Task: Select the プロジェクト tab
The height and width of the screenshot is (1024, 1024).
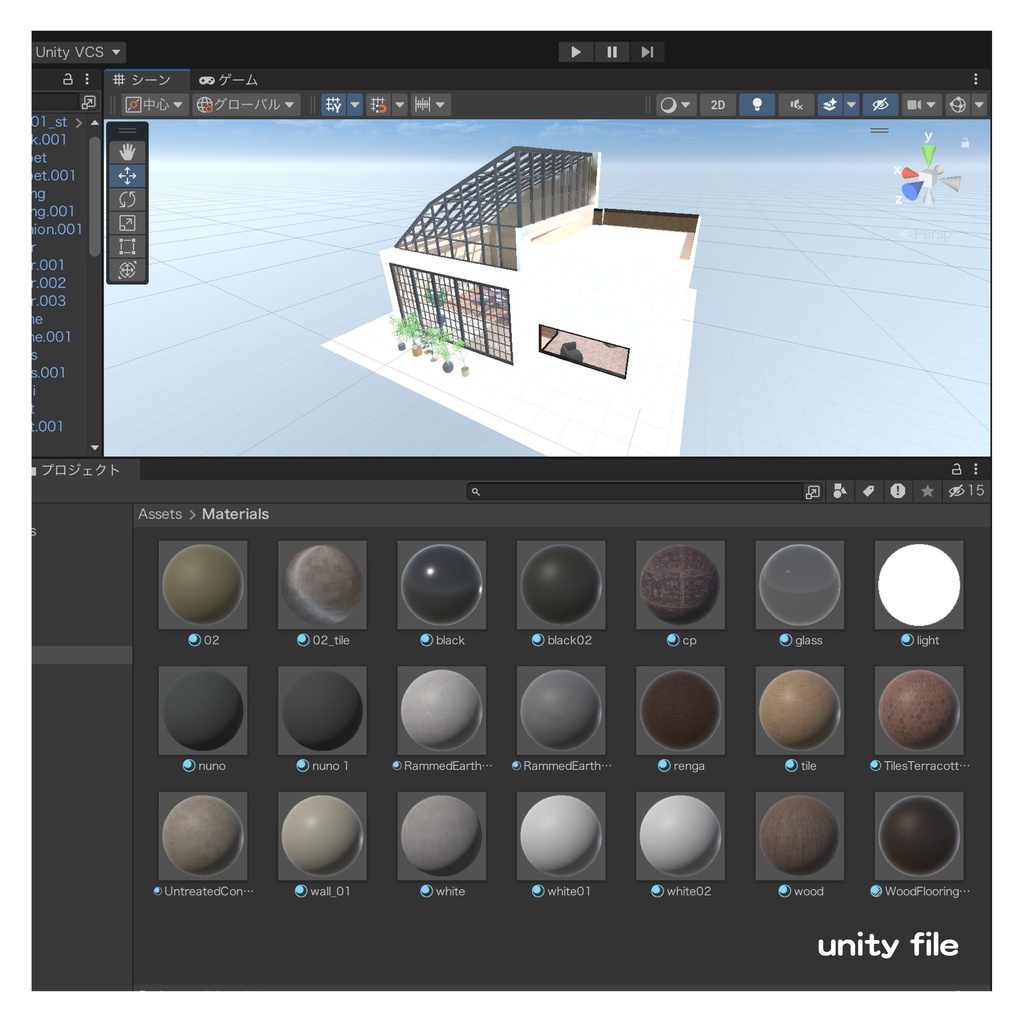Action: click(81, 470)
